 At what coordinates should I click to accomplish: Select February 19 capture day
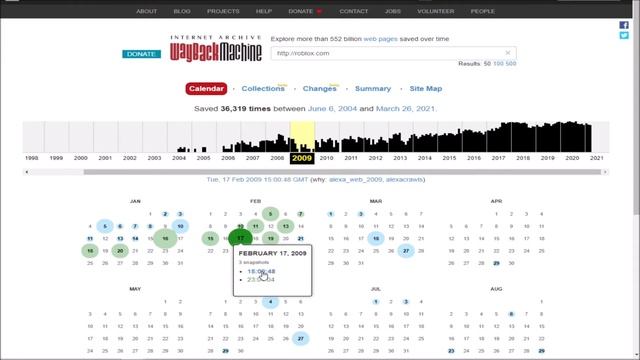(270, 238)
